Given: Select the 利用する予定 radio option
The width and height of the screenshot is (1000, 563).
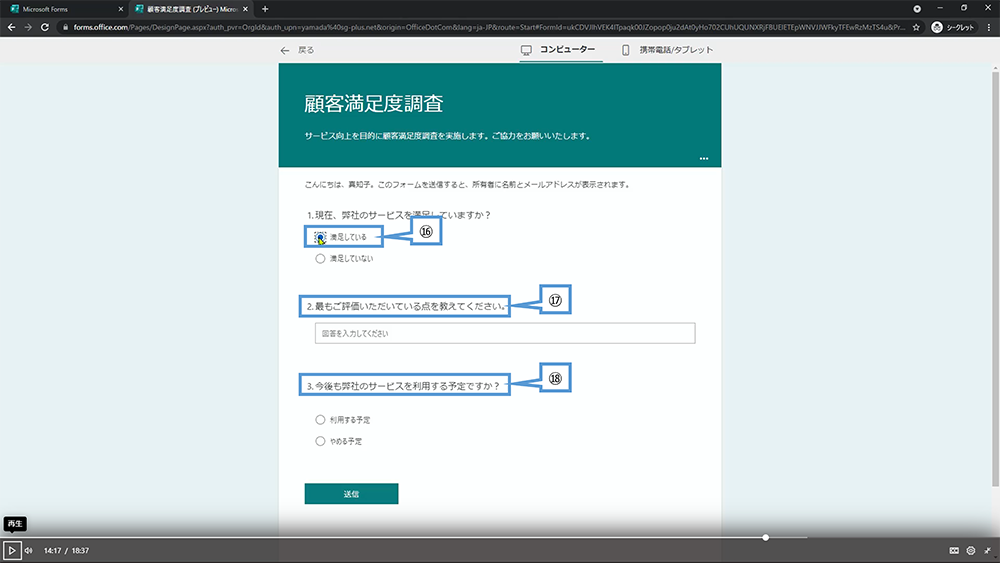Looking at the screenshot, I should point(320,420).
